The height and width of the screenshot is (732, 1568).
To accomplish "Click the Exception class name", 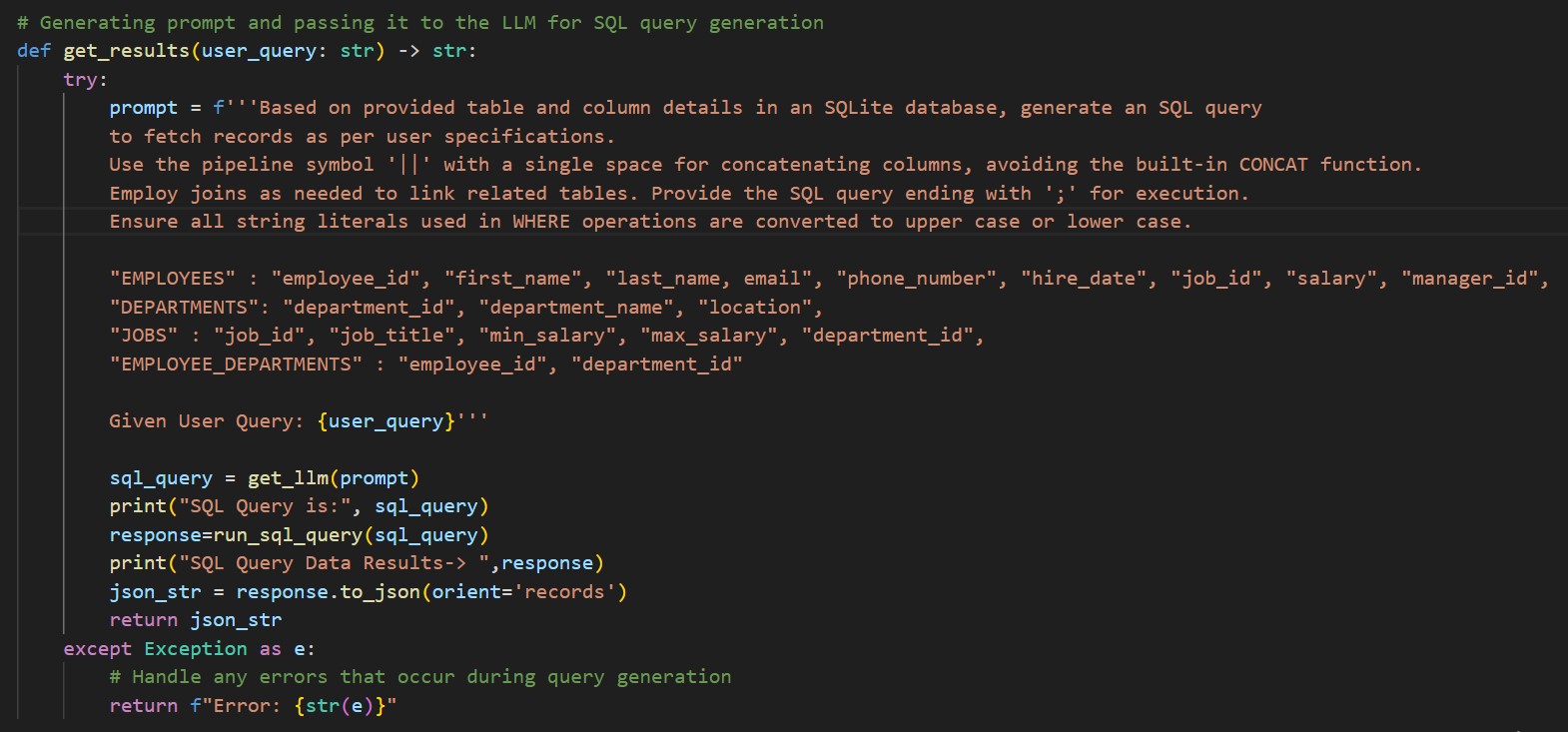I will [x=196, y=649].
